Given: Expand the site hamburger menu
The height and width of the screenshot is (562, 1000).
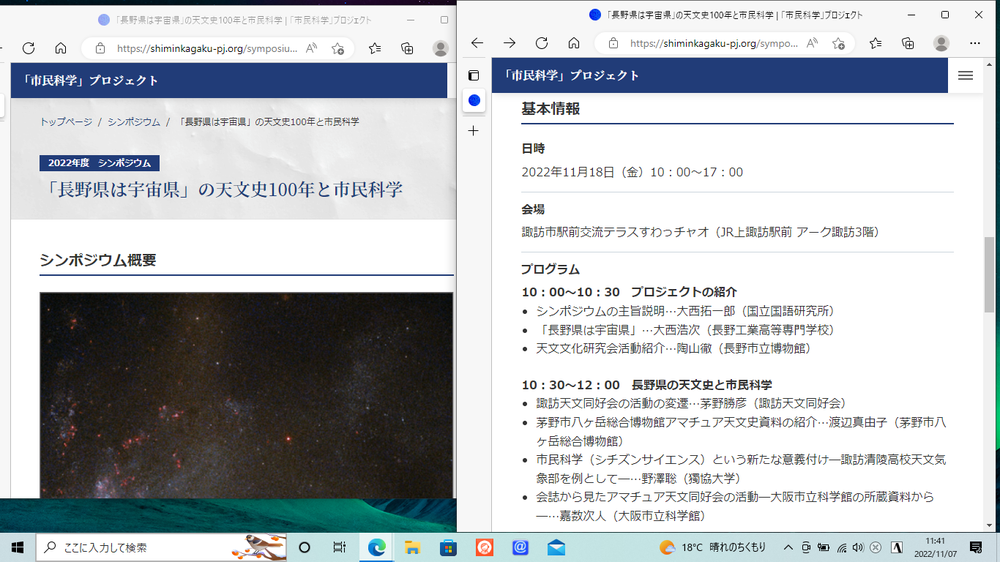Looking at the screenshot, I should click(x=965, y=75).
